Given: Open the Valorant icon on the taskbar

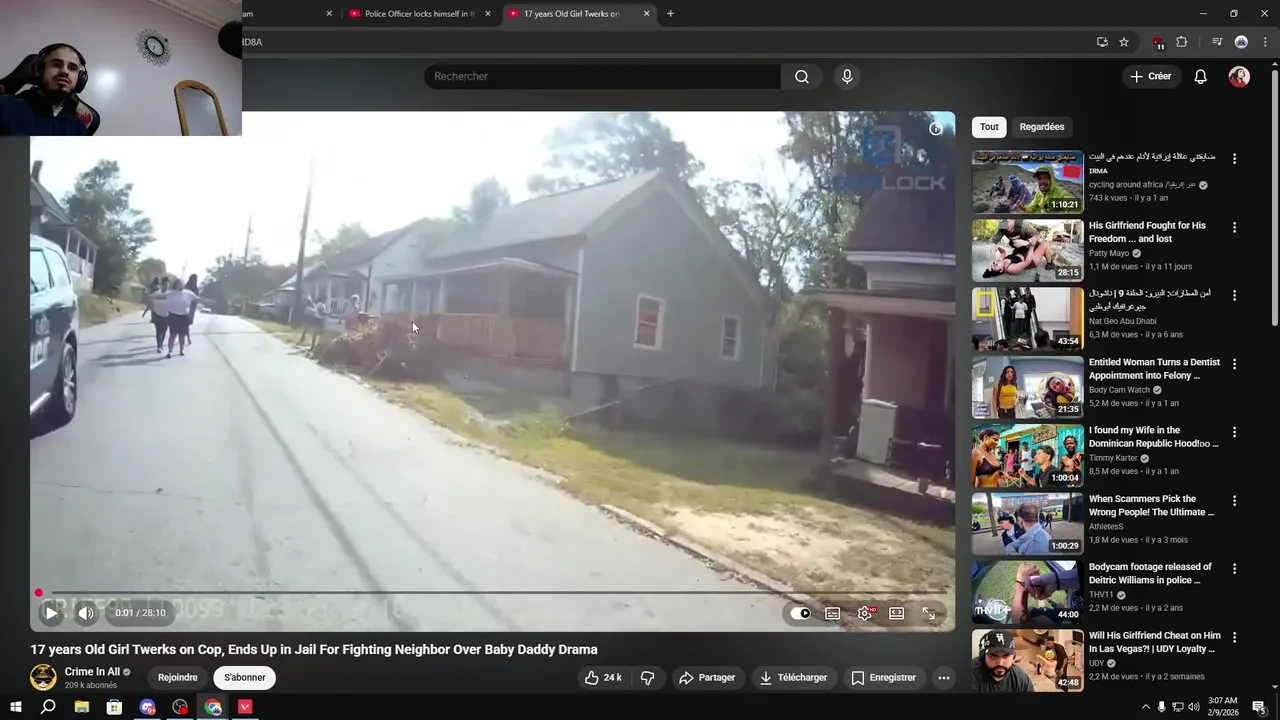Looking at the screenshot, I should (245, 707).
